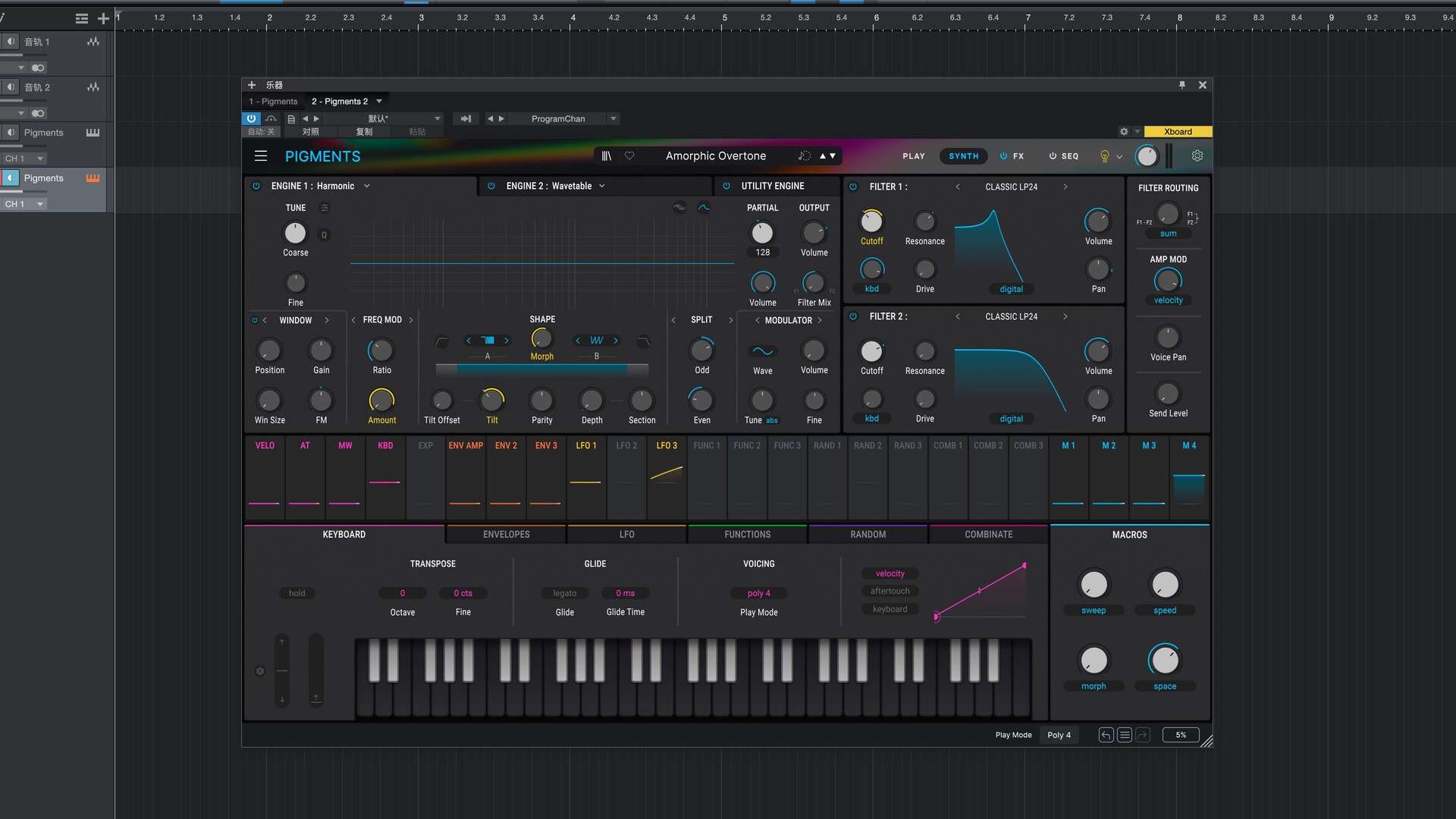Click the preset document icon in host toolbar

(x=291, y=119)
